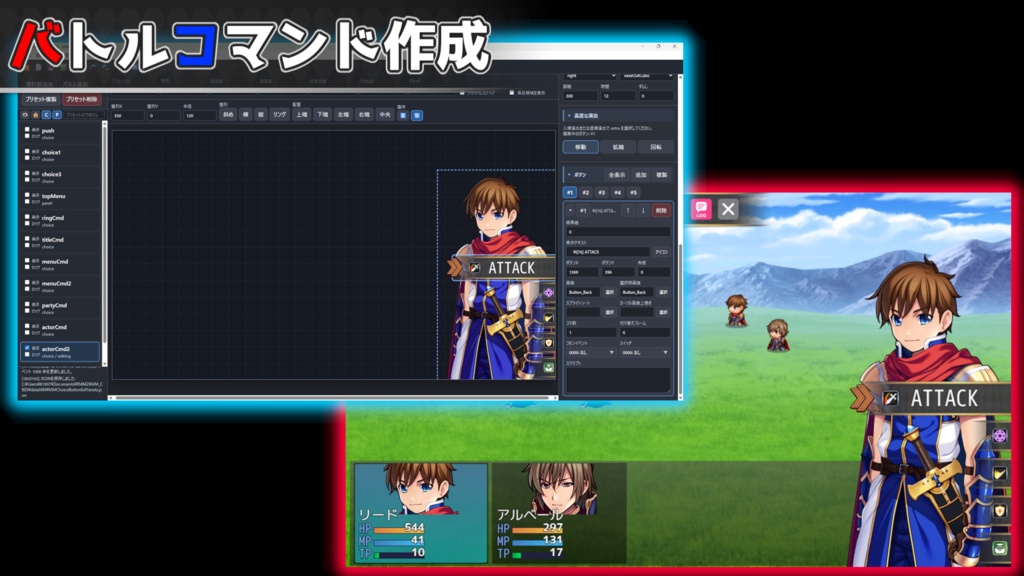Toggle the 表示 checkbox for push preset
This screenshot has width=1024, height=576.
(27, 129)
